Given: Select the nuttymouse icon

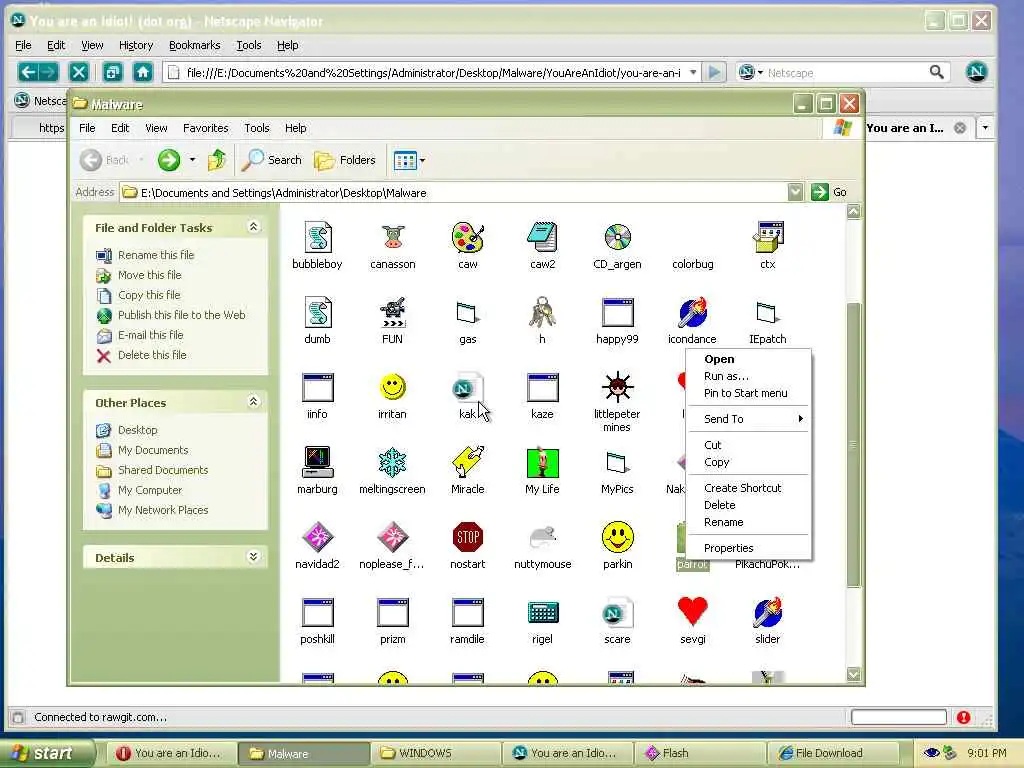Looking at the screenshot, I should (x=542, y=537).
